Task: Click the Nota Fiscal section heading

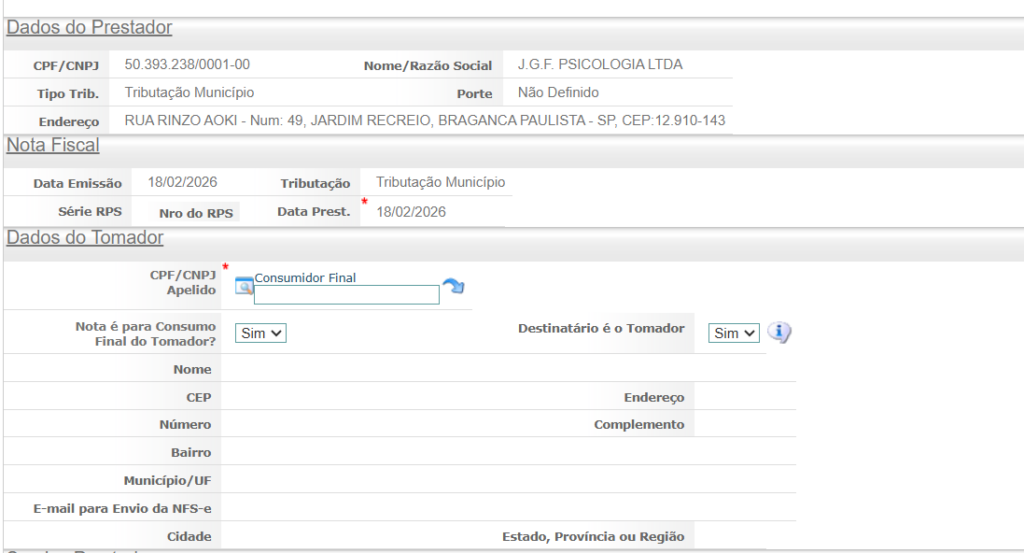Action: coord(53,146)
